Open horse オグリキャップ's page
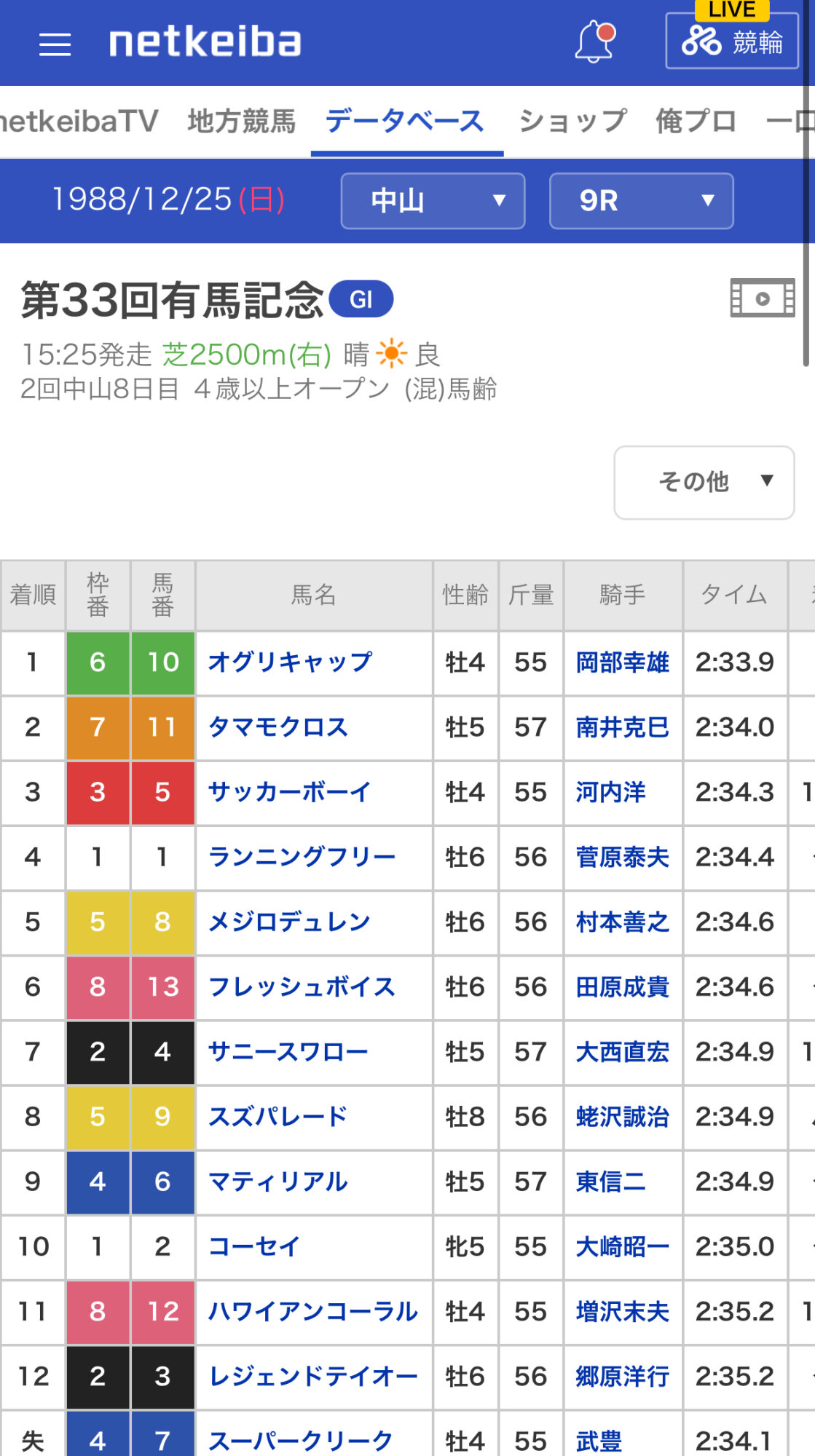The height and width of the screenshot is (1456, 815). (290, 662)
